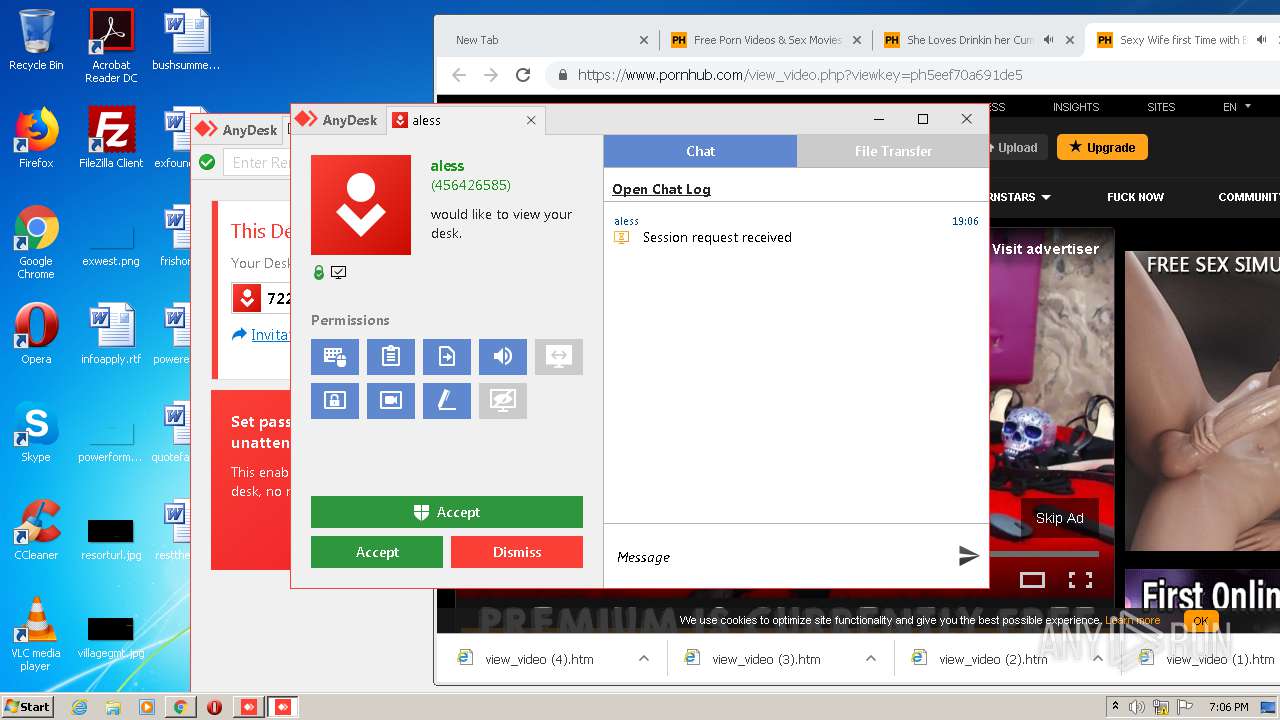Open the Windows Start button
Screen dimensions: 1280x720
[x=27, y=706]
